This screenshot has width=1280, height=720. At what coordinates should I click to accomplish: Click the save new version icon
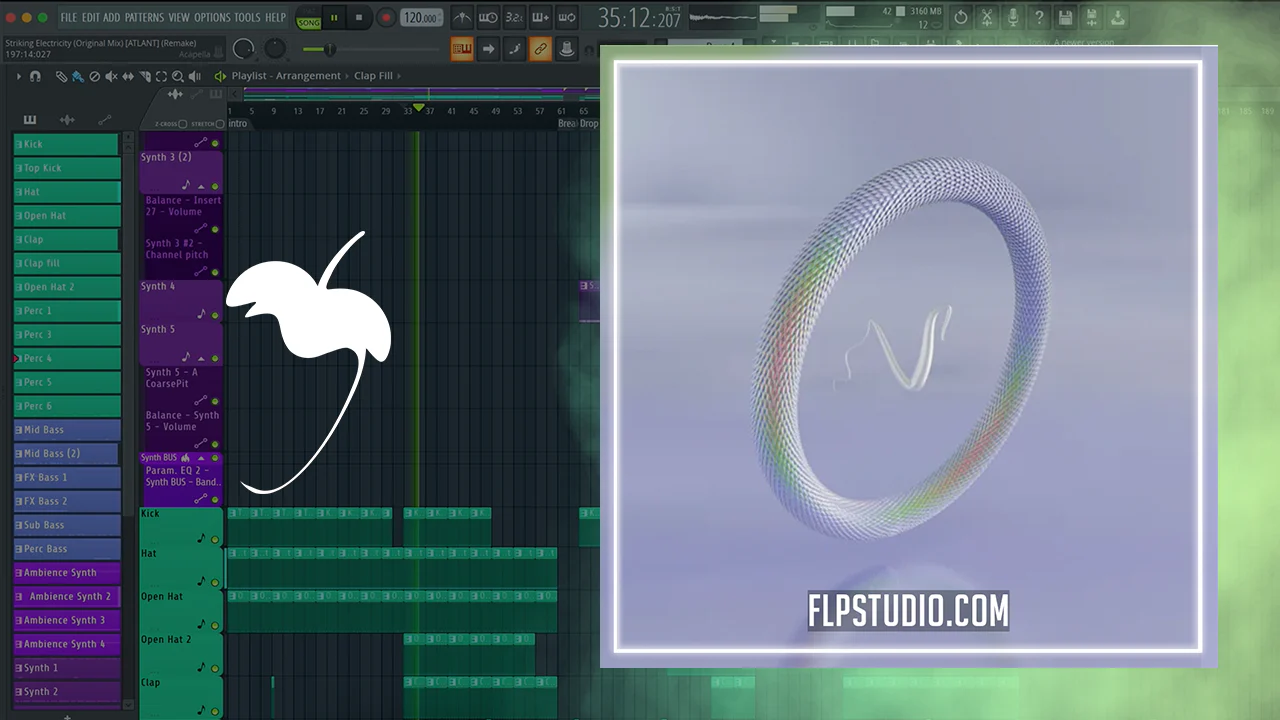pos(1091,18)
